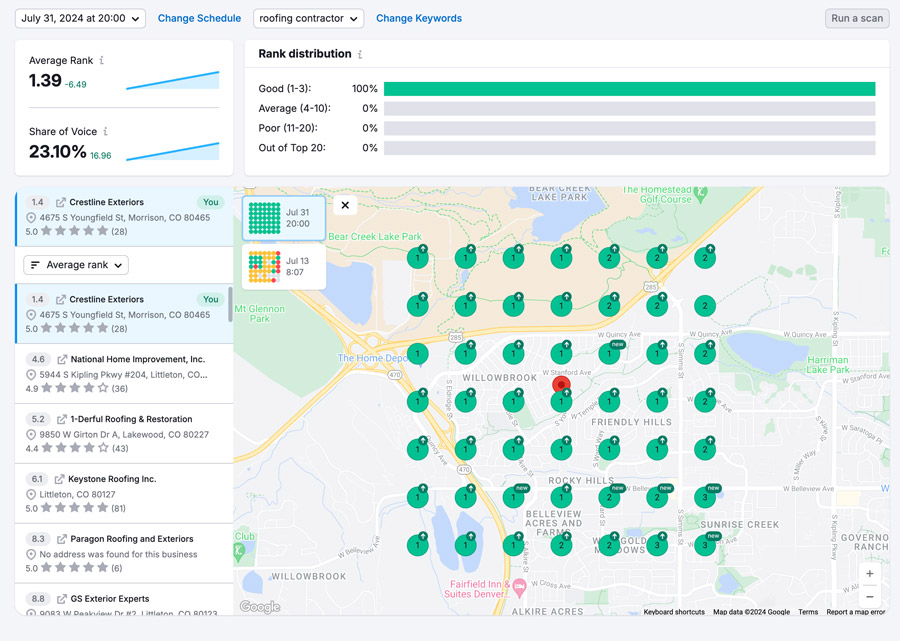Click the Share of Voice info icon
Screen dimensions: 900x641
pos(106,132)
